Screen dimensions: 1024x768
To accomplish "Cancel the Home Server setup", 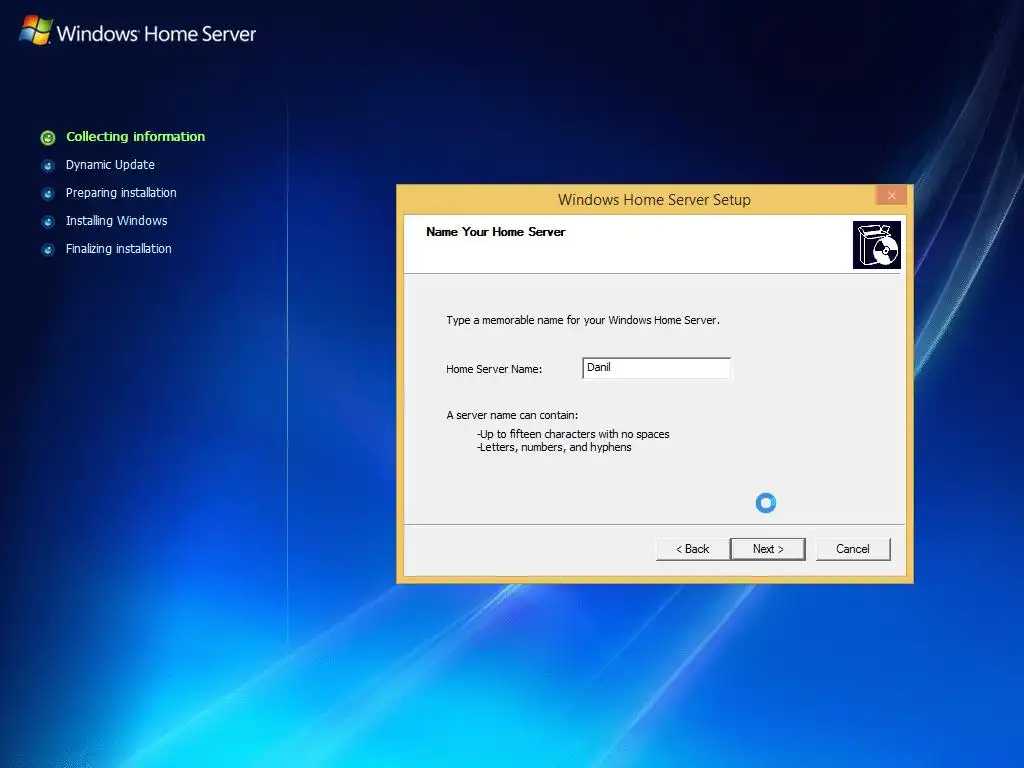I will pyautogui.click(x=853, y=549).
